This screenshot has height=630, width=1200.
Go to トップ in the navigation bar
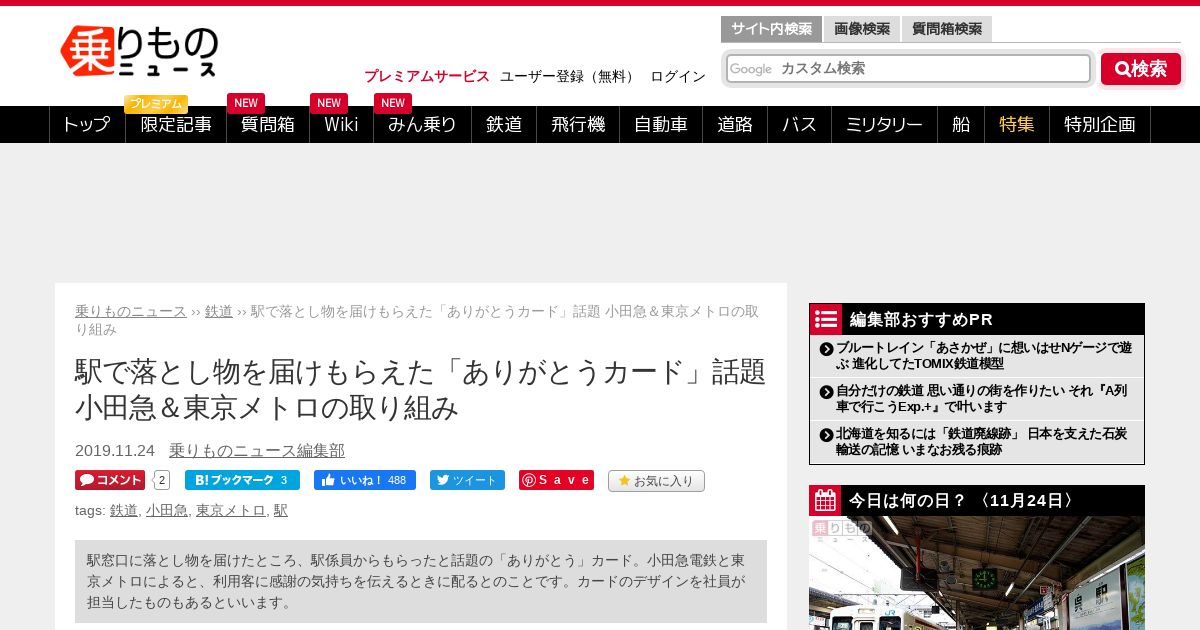pyautogui.click(x=87, y=125)
